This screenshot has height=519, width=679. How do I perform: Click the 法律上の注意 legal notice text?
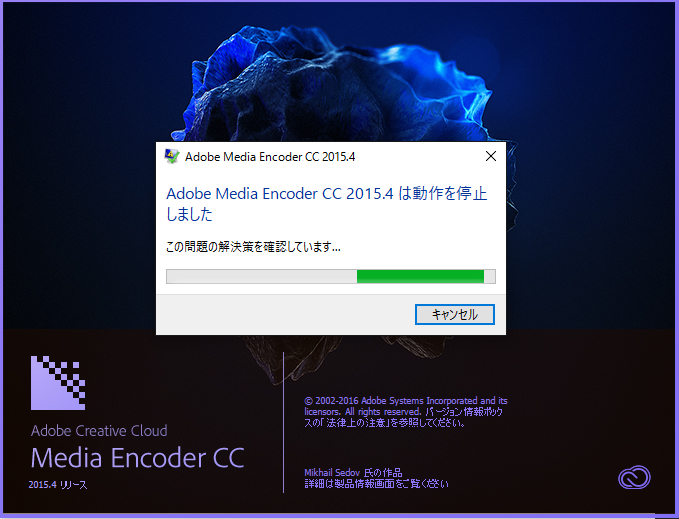(357, 422)
